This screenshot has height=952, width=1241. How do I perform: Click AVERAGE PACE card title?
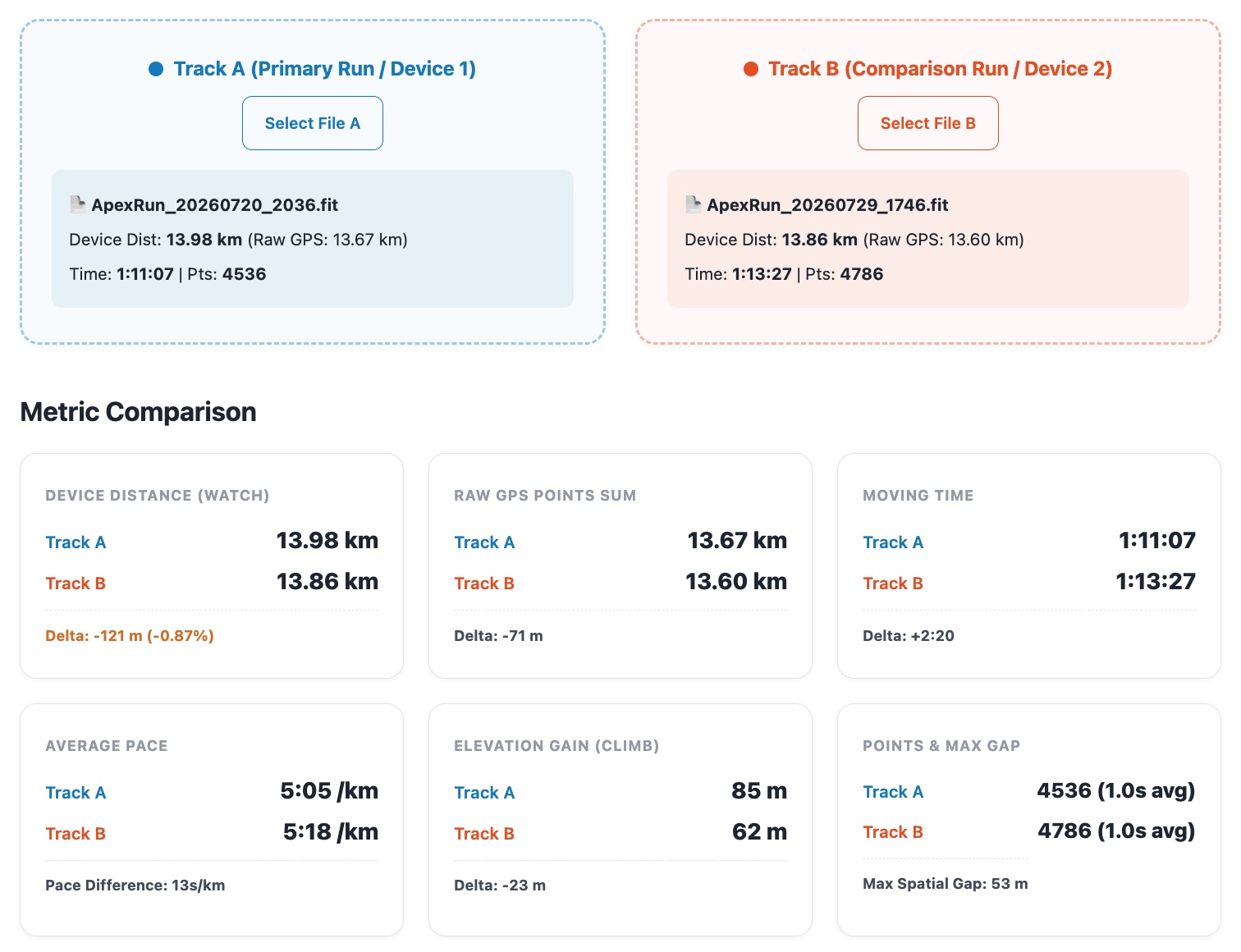point(106,746)
